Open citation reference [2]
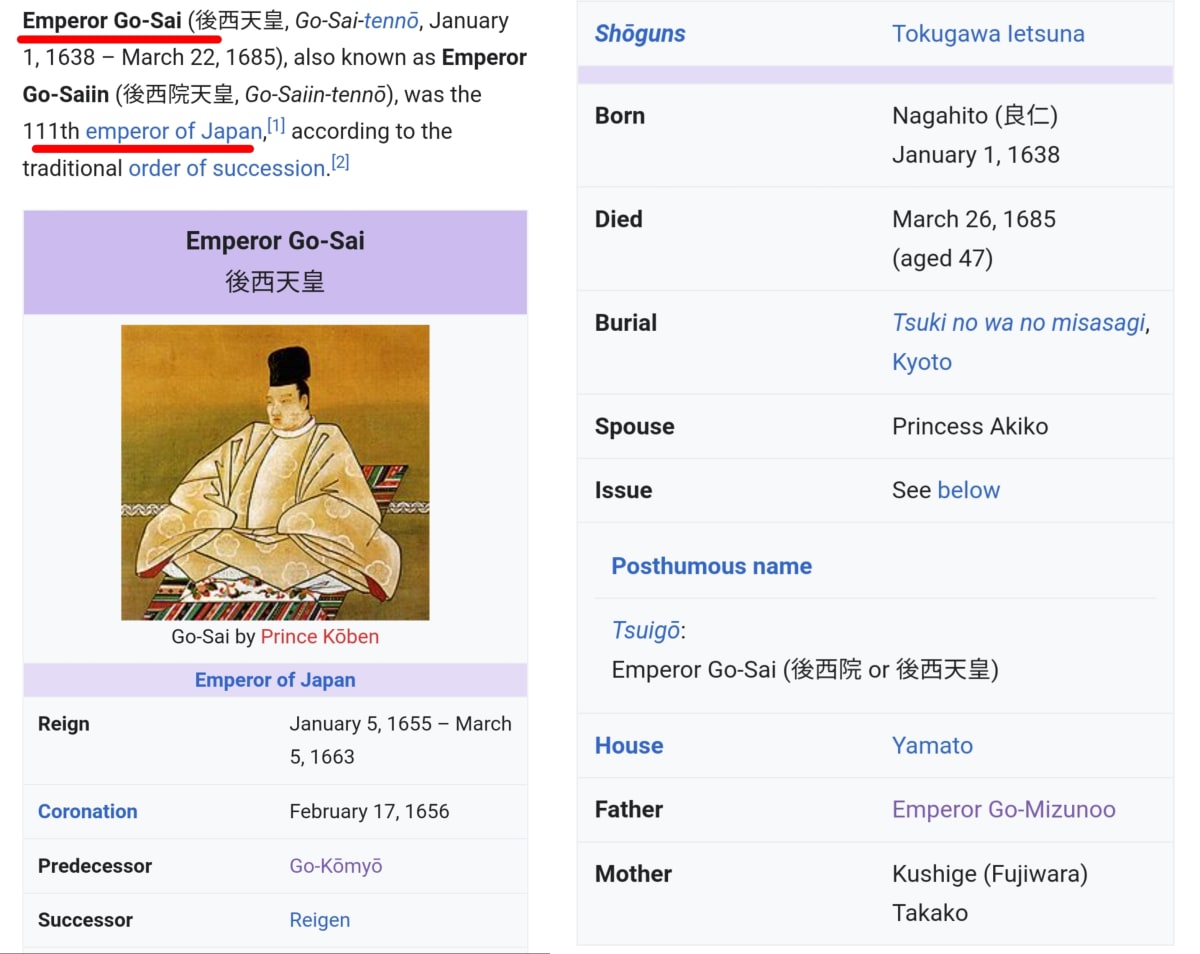Image resolution: width=1200 pixels, height=954 pixels. click(340, 162)
